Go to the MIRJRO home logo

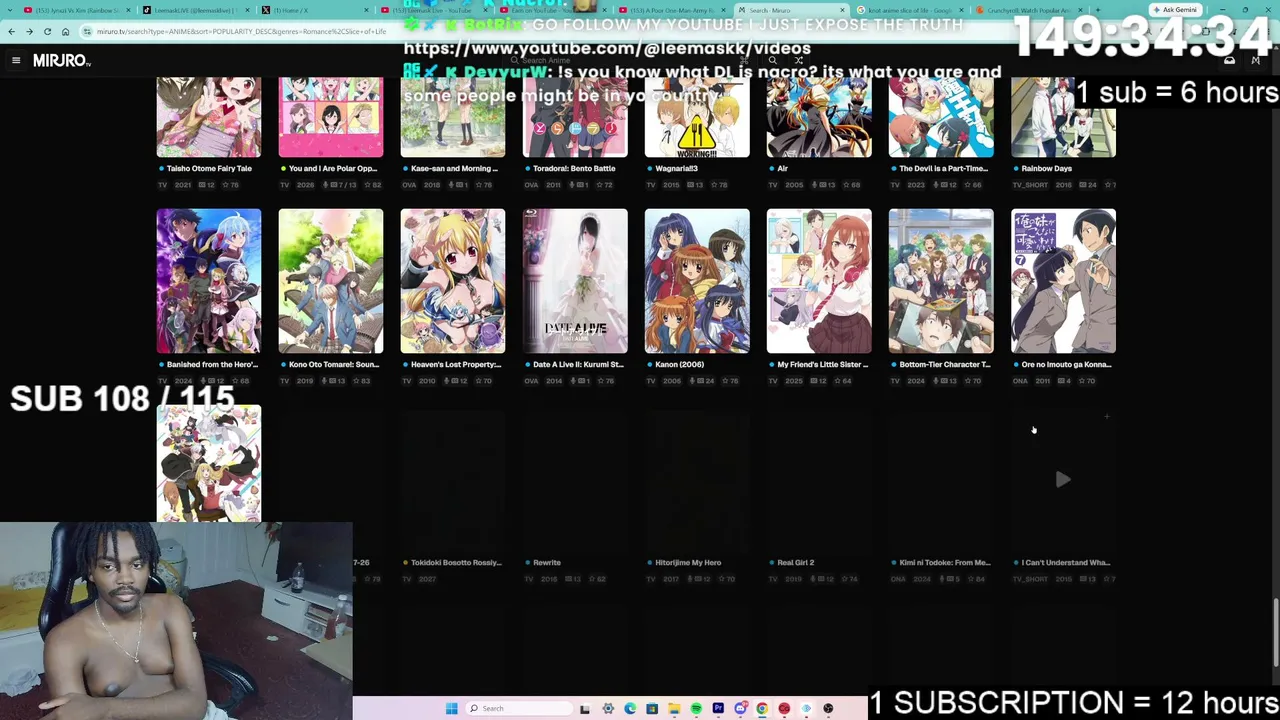pos(62,61)
